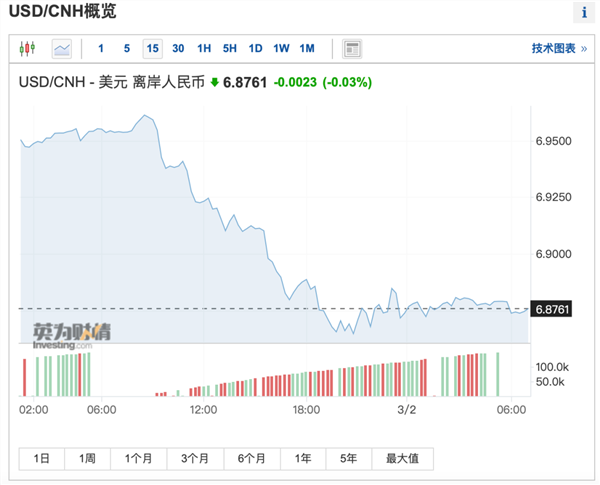Switch to 30-minute interval

pyautogui.click(x=178, y=48)
